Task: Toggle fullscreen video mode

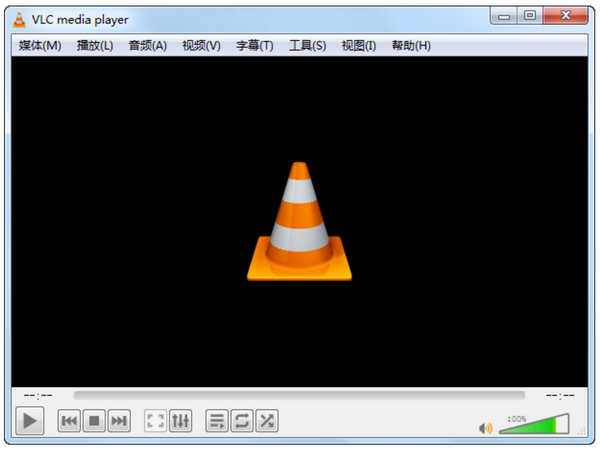Action: (155, 421)
